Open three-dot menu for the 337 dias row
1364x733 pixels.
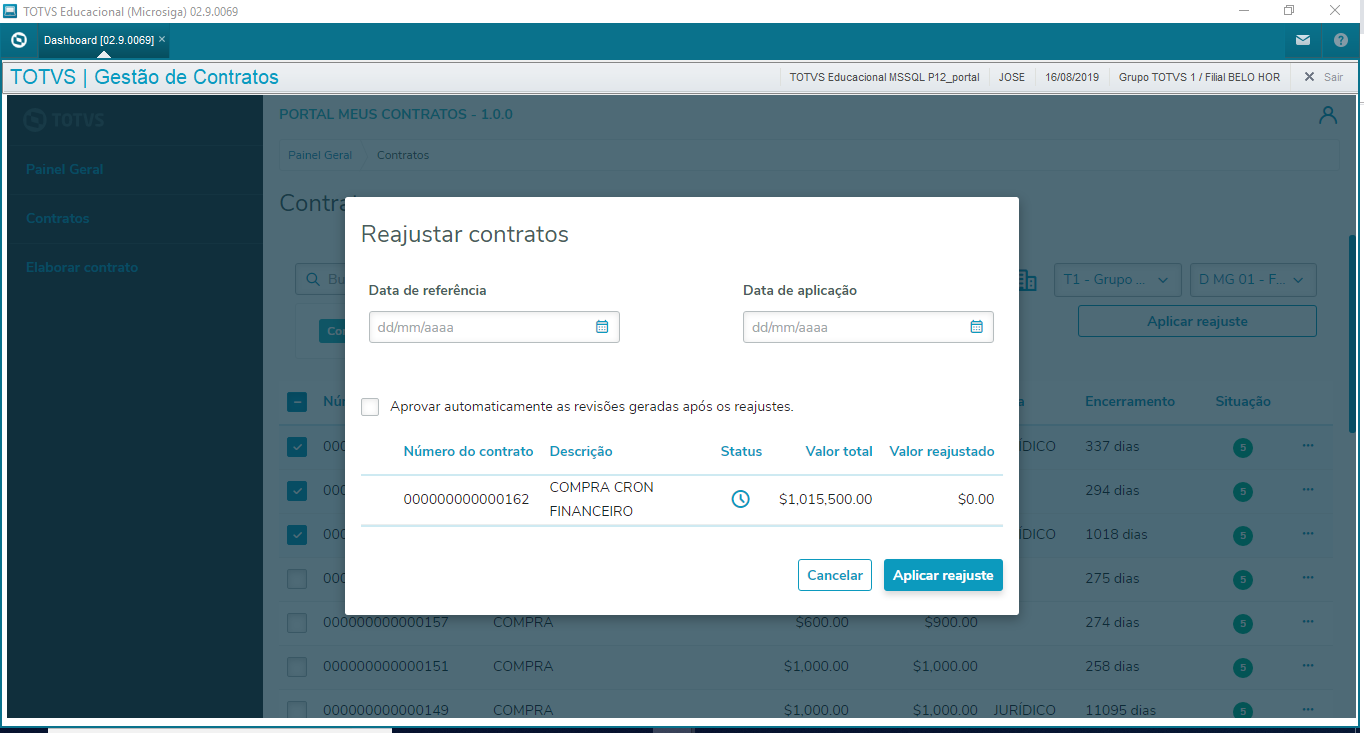(1308, 445)
